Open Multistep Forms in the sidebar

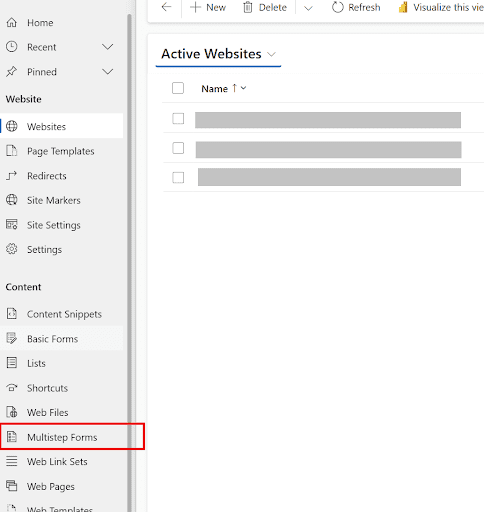[x=61, y=437]
